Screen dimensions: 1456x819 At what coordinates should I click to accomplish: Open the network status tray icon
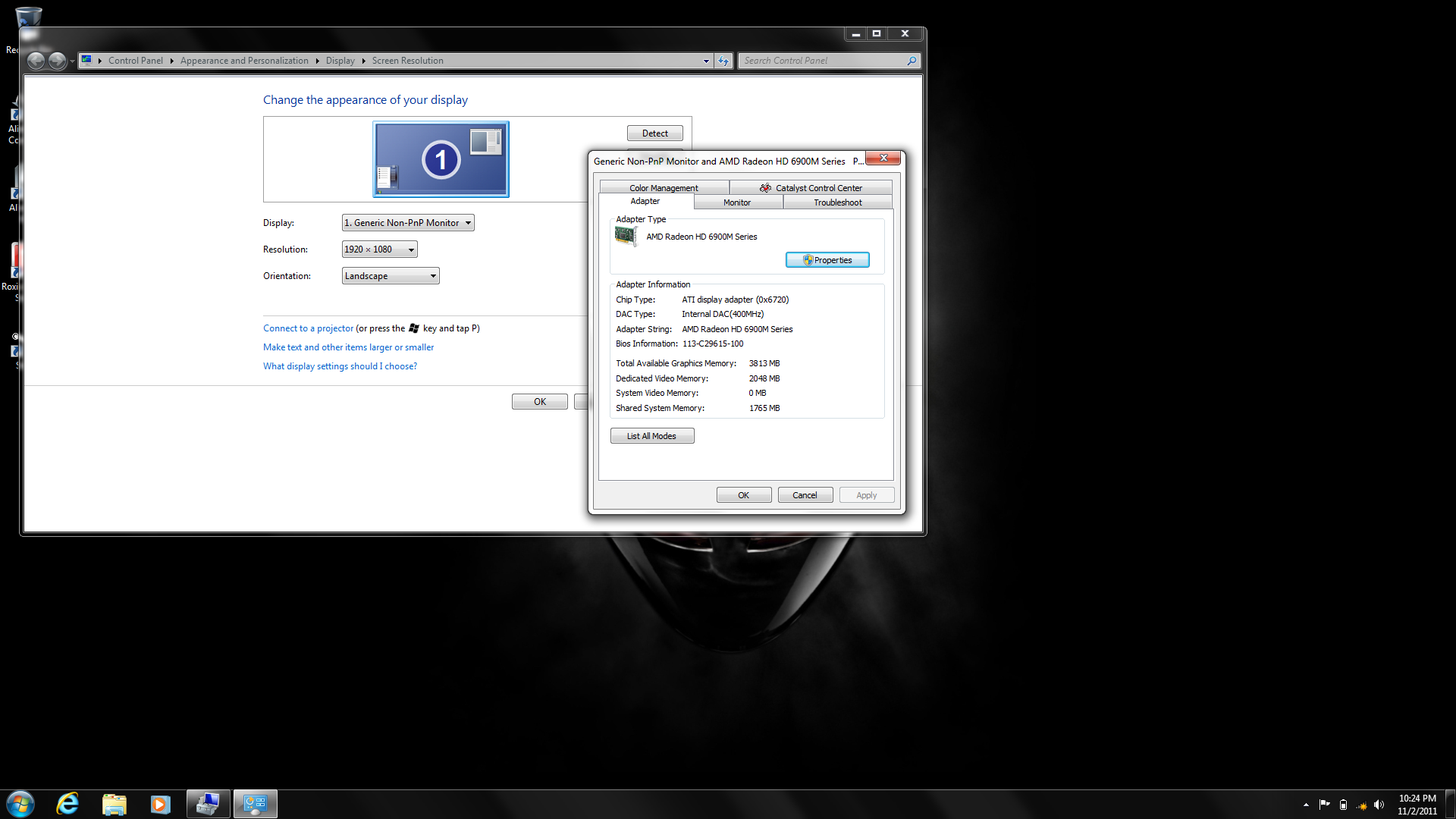[x=1361, y=805]
